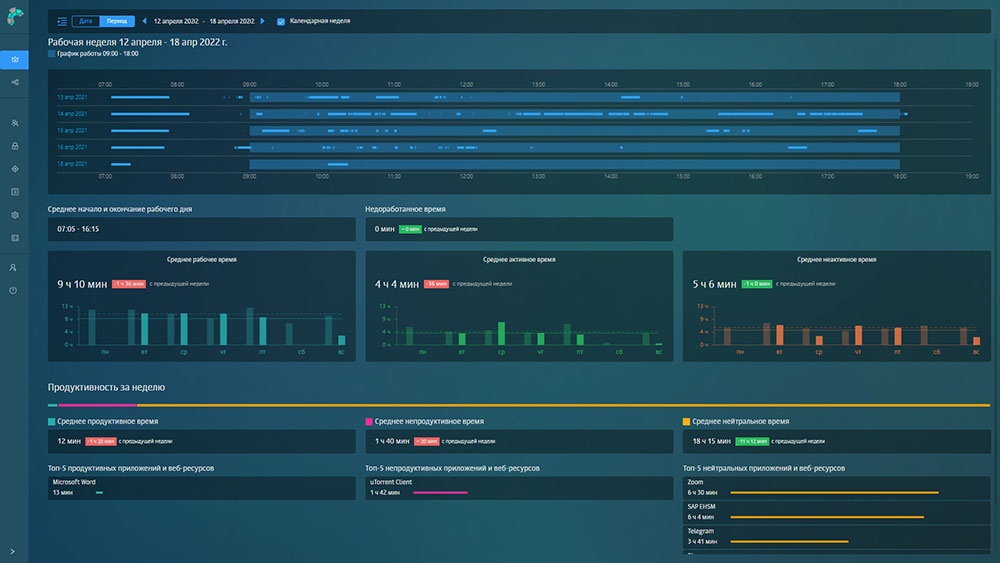Open the users group icon in the sidebar
This screenshot has height=563, width=1000.
tap(14, 123)
